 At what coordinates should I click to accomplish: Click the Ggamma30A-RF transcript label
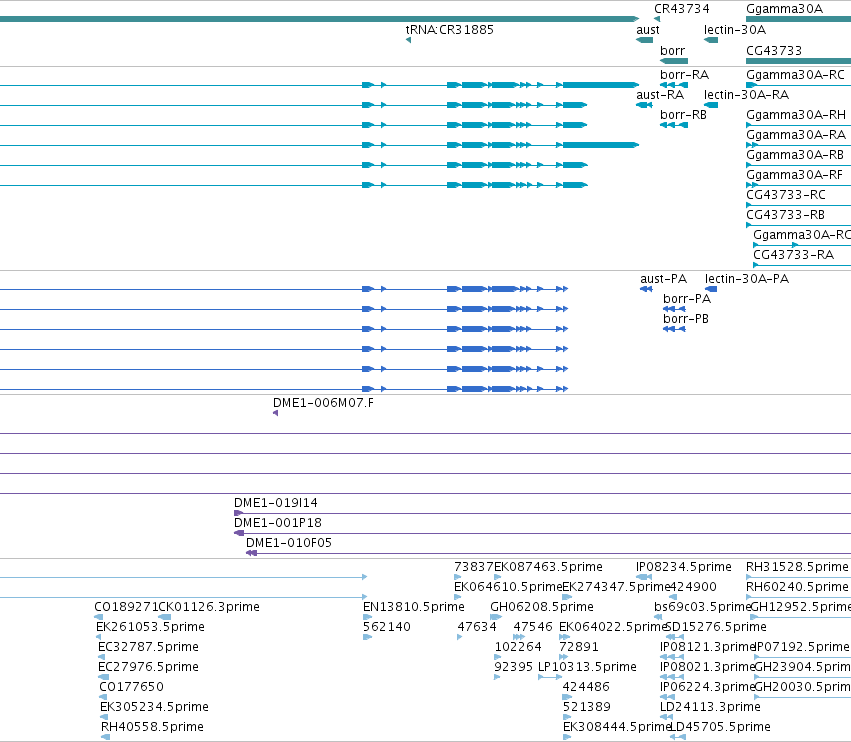(795, 175)
